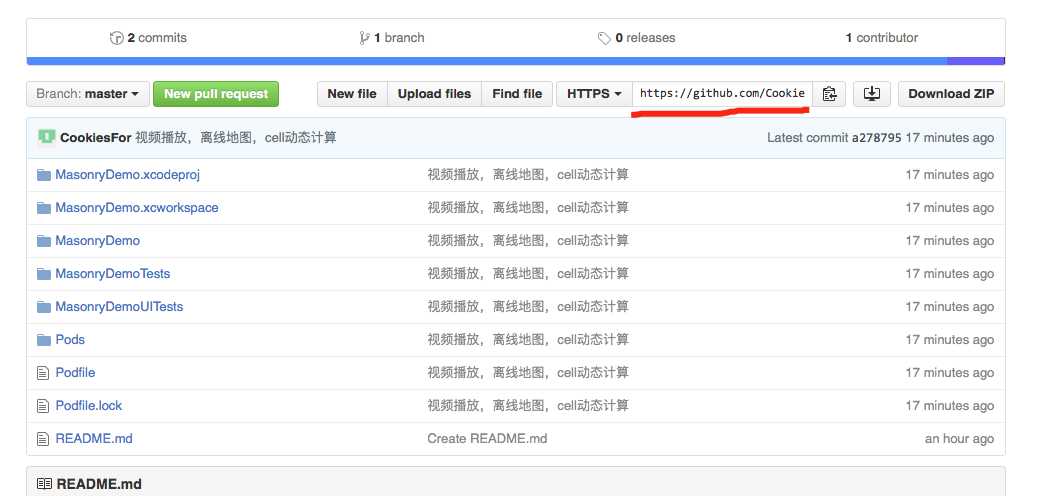
Task: Click the MasonryDemoUITests folder icon
Action: tap(44, 307)
